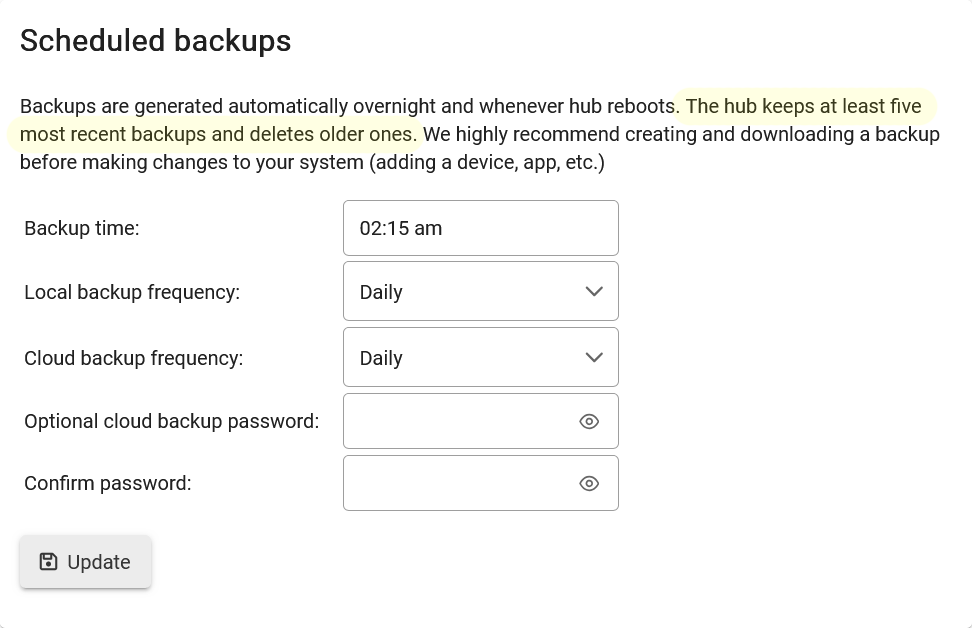Toggle visibility of the confirm password

(x=589, y=484)
